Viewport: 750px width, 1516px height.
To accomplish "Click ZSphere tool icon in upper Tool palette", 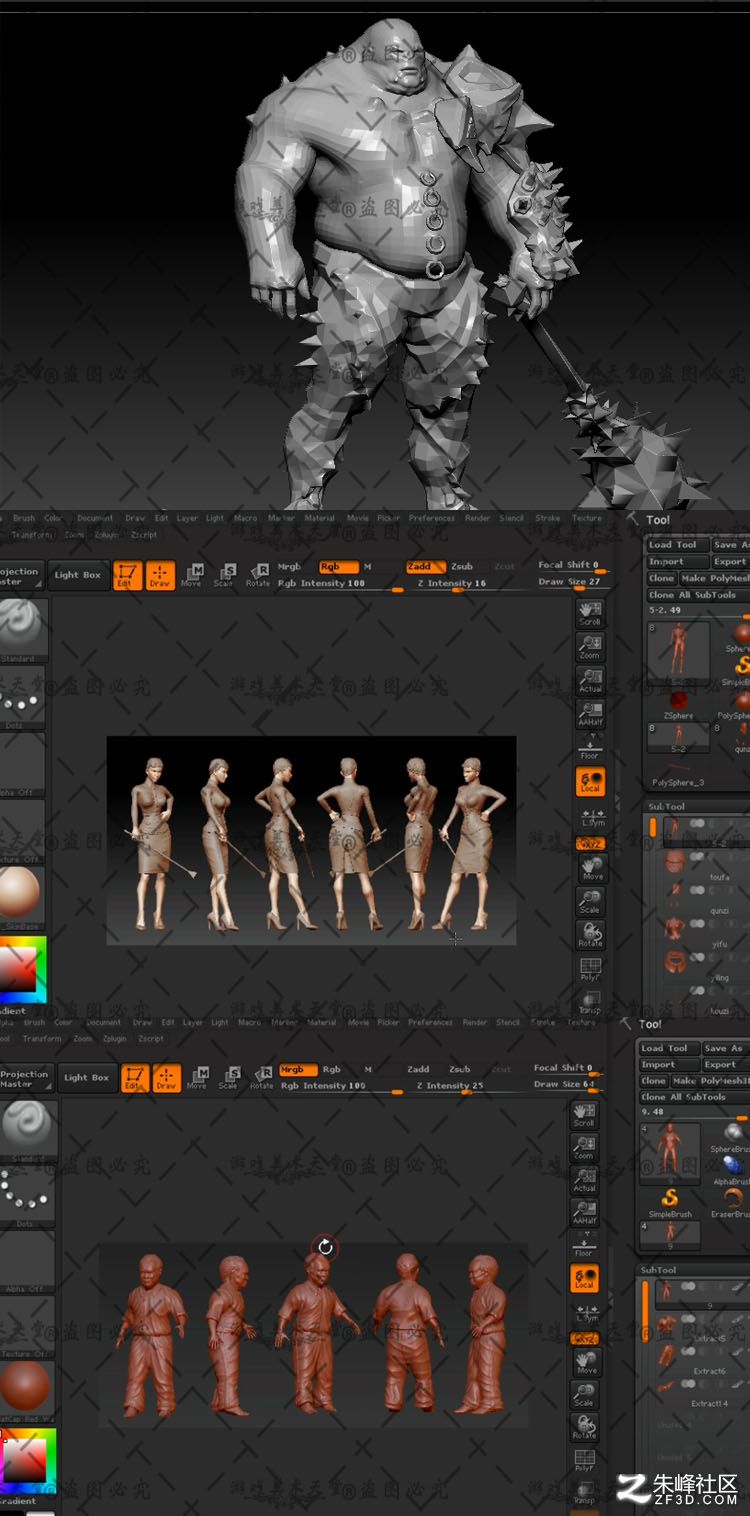I will pyautogui.click(x=679, y=702).
